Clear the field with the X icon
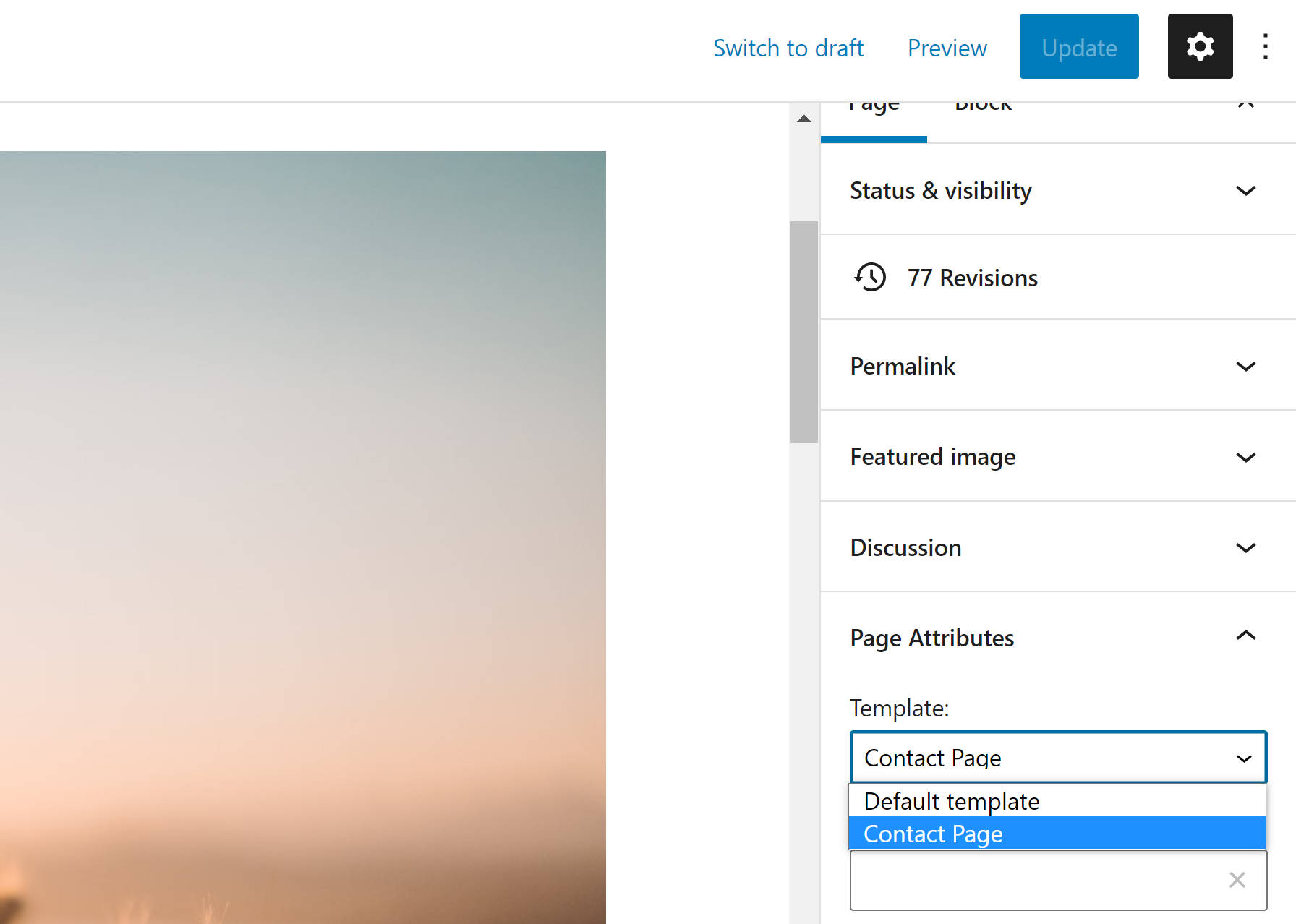Image resolution: width=1296 pixels, height=924 pixels. (1237, 880)
